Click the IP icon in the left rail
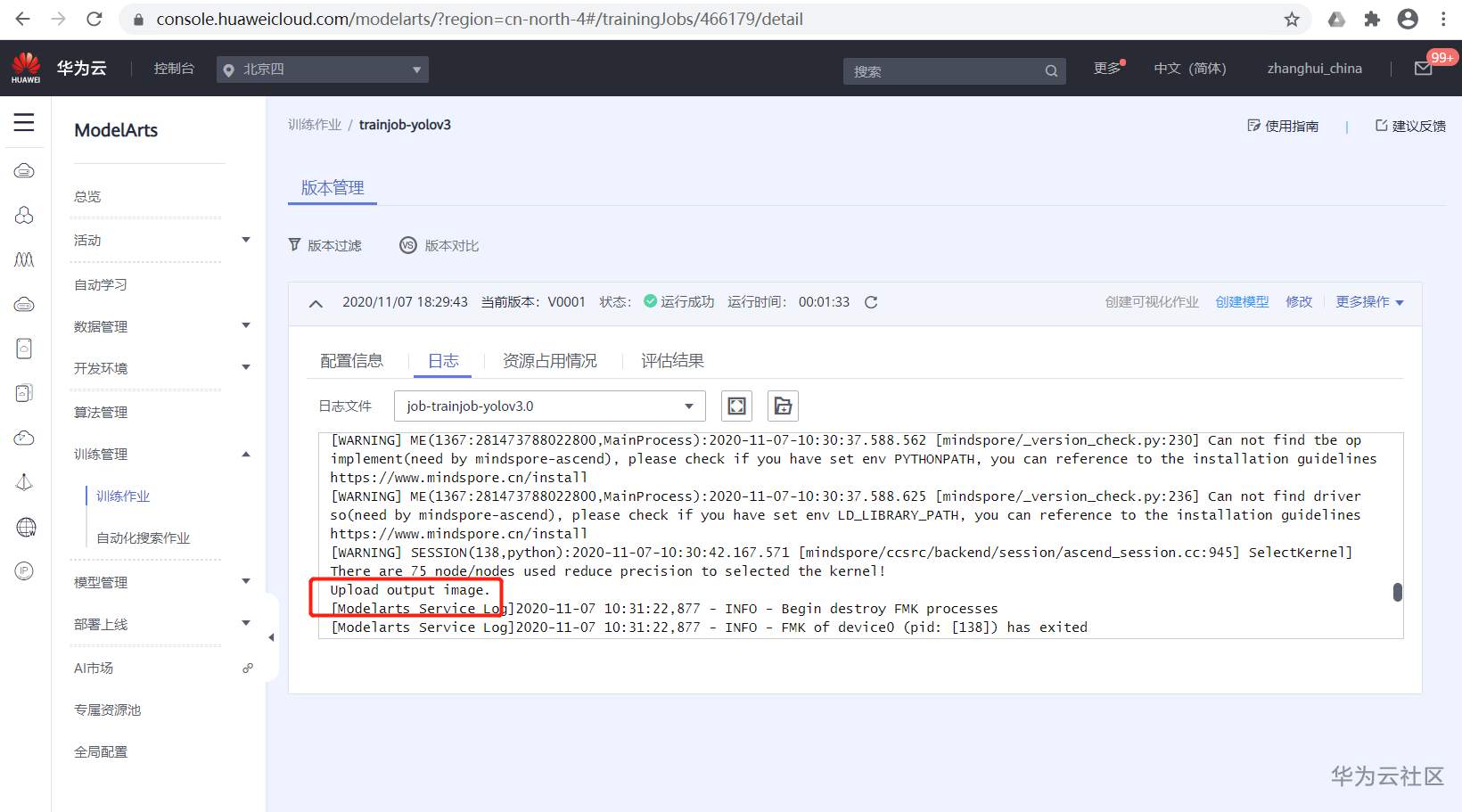 click(x=25, y=571)
